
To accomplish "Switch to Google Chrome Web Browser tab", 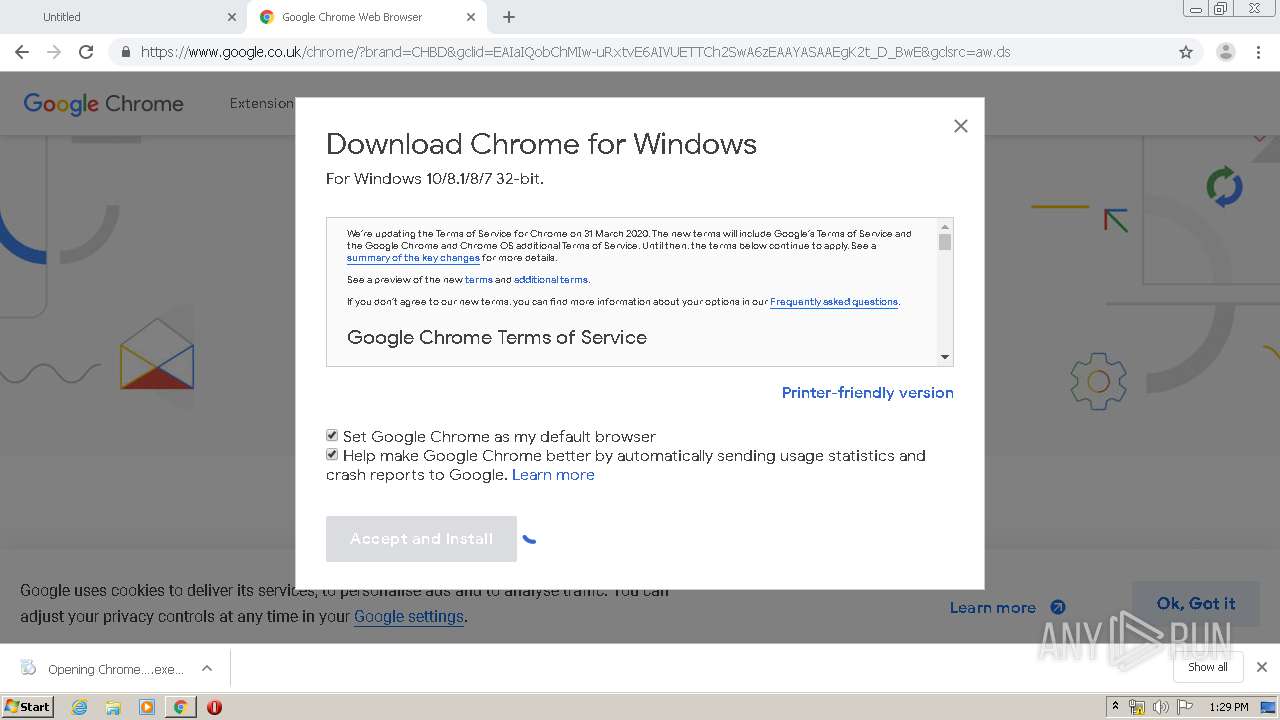I will (x=367, y=17).
